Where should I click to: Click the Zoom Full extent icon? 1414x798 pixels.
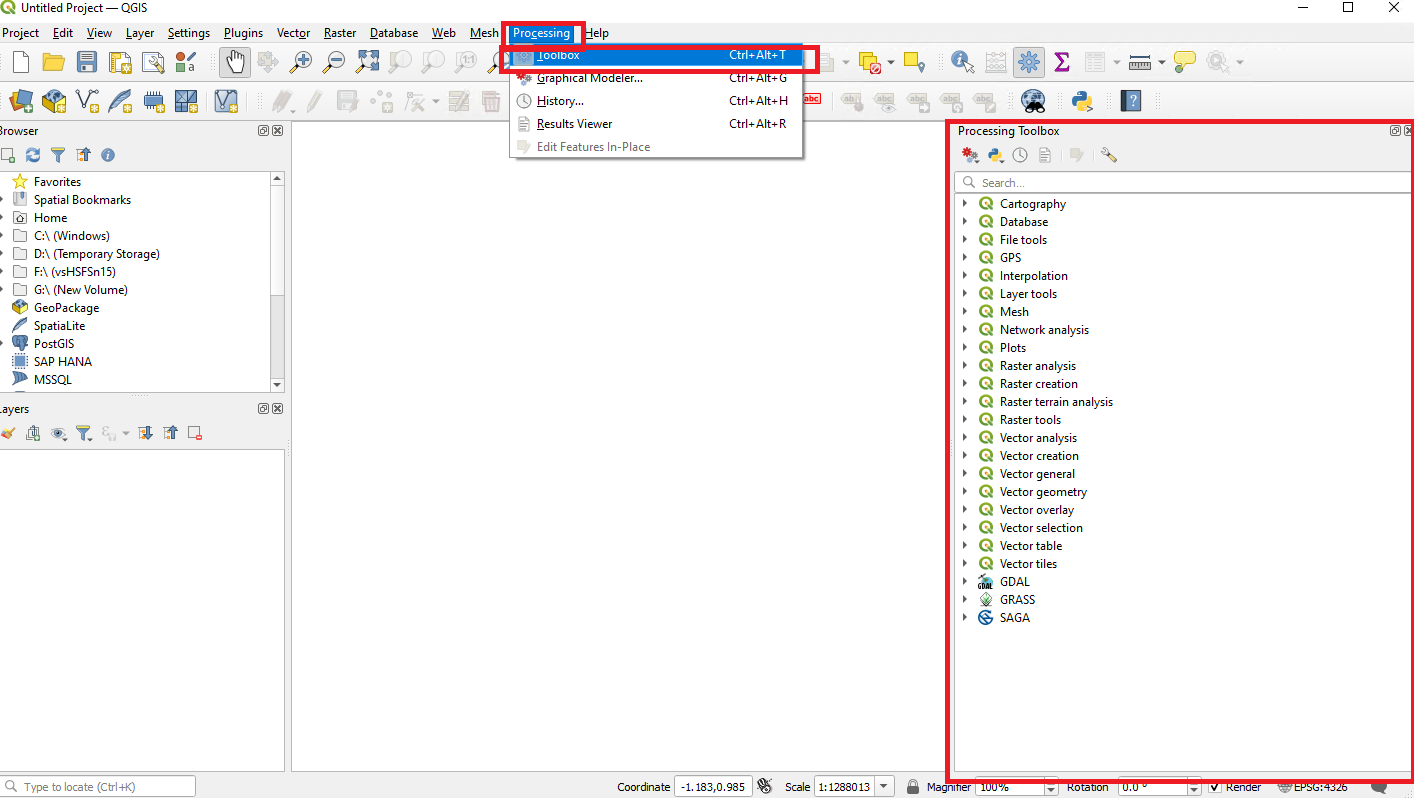[x=367, y=62]
